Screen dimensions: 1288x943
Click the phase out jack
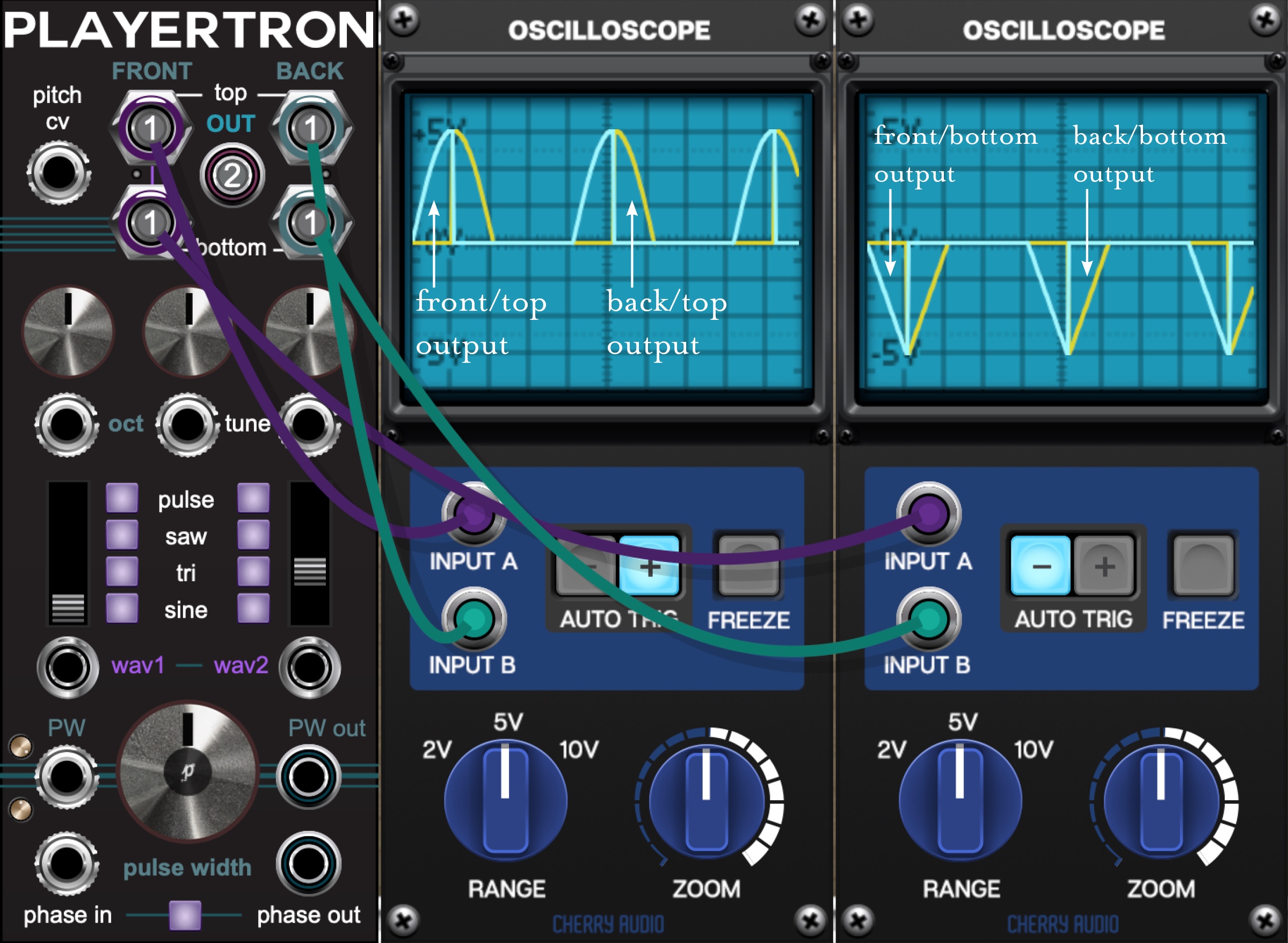tap(309, 862)
